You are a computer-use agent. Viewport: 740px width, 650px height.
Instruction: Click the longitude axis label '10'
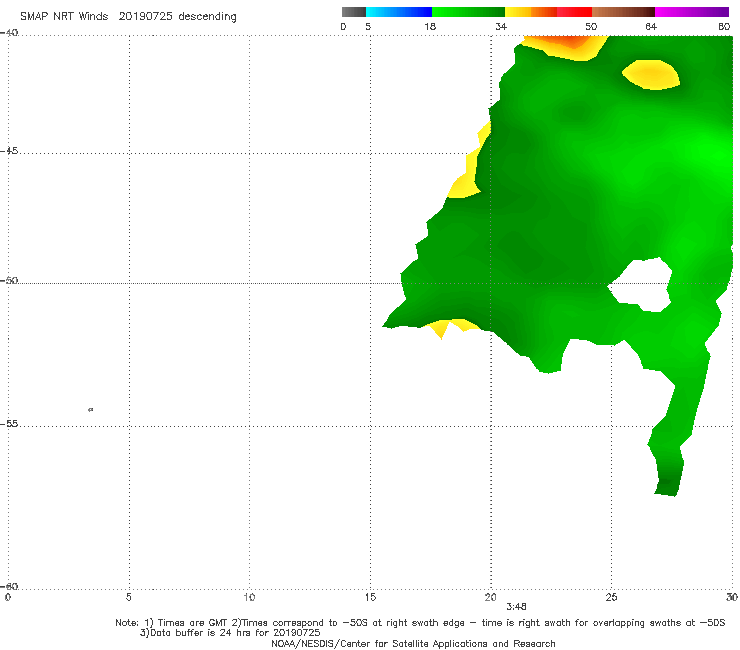pyautogui.click(x=249, y=597)
